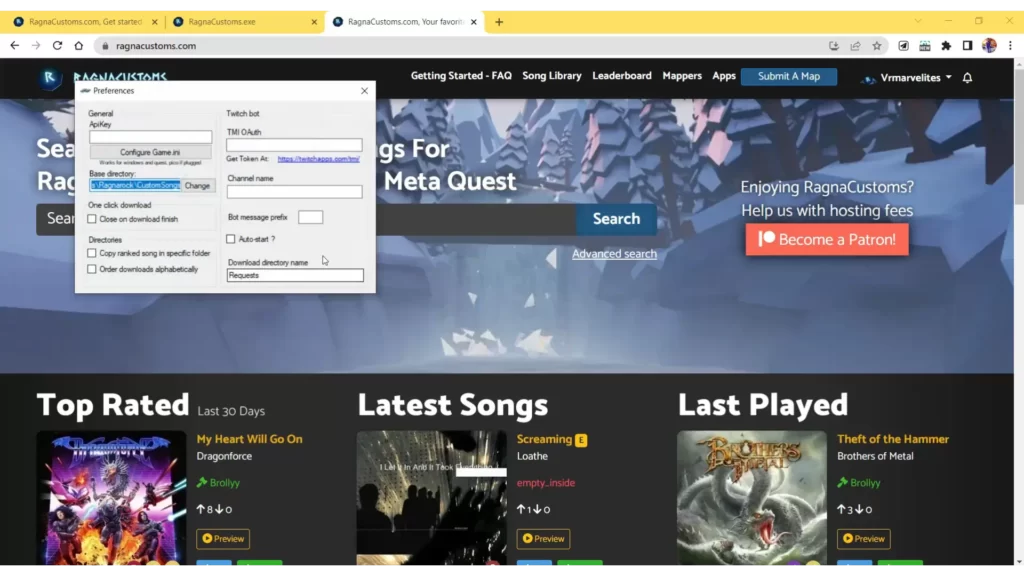Click the Configure Game.ini button
Image resolution: width=1024 pixels, height=576 pixels.
150,152
